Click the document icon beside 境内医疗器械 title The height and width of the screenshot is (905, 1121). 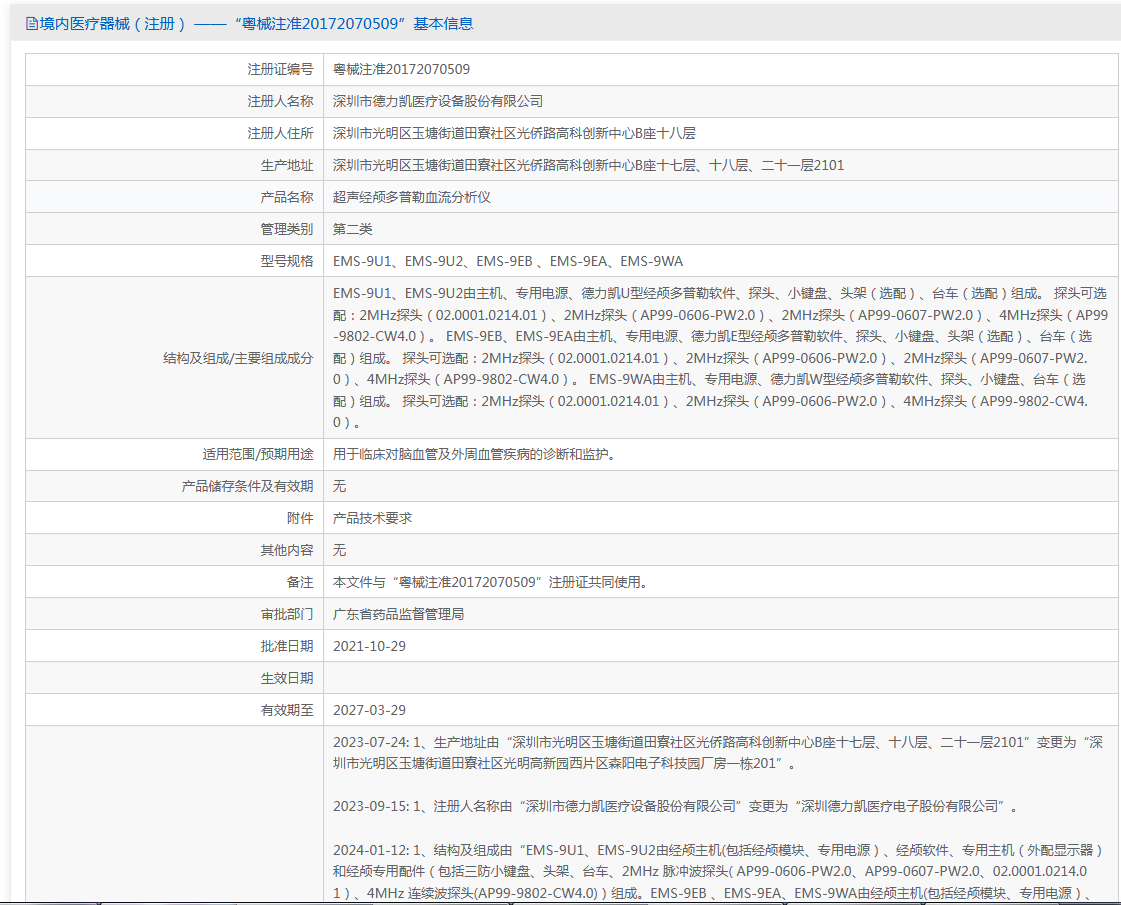[x=32, y=24]
